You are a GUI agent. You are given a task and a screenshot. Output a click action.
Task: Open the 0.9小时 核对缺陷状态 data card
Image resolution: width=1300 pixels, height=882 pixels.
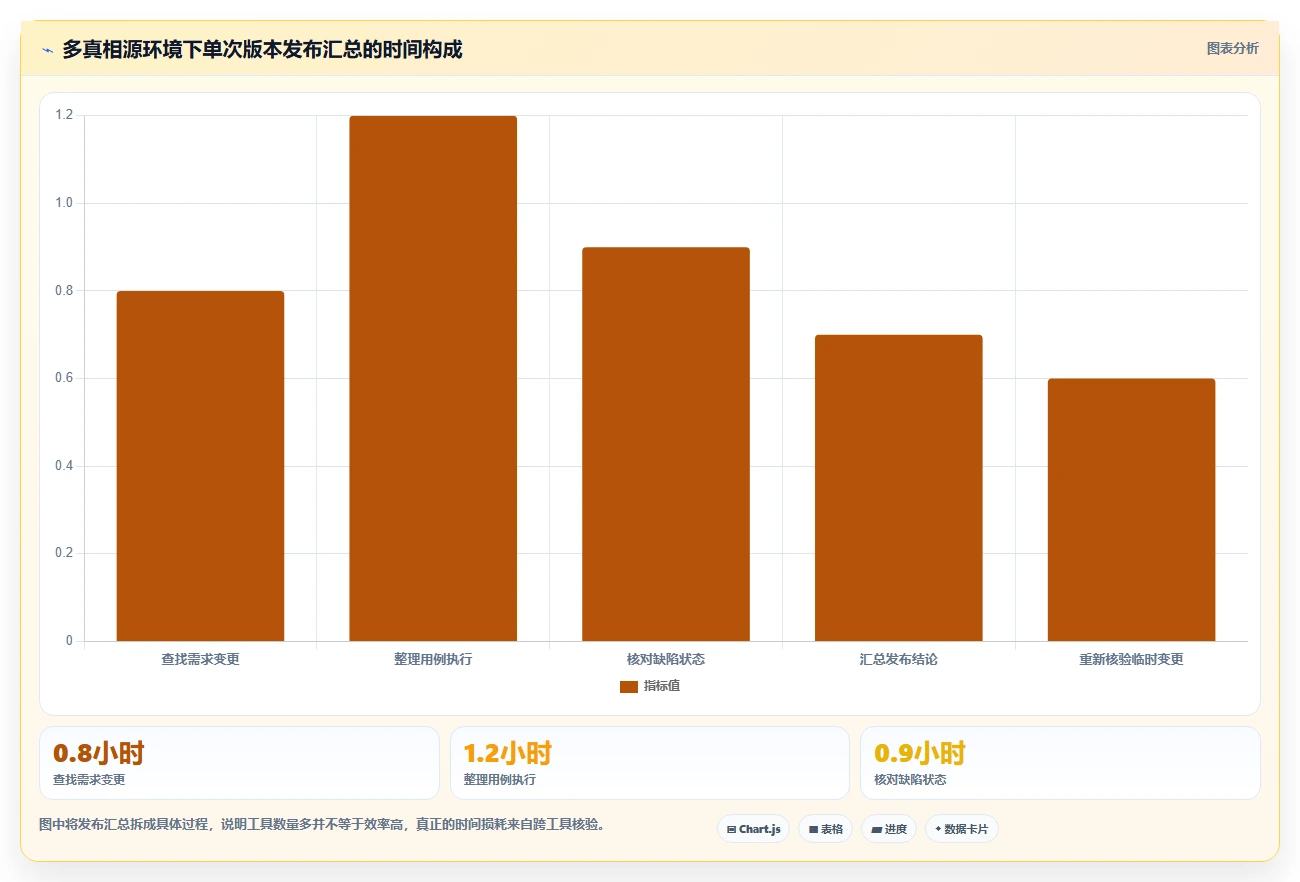click(1060, 763)
